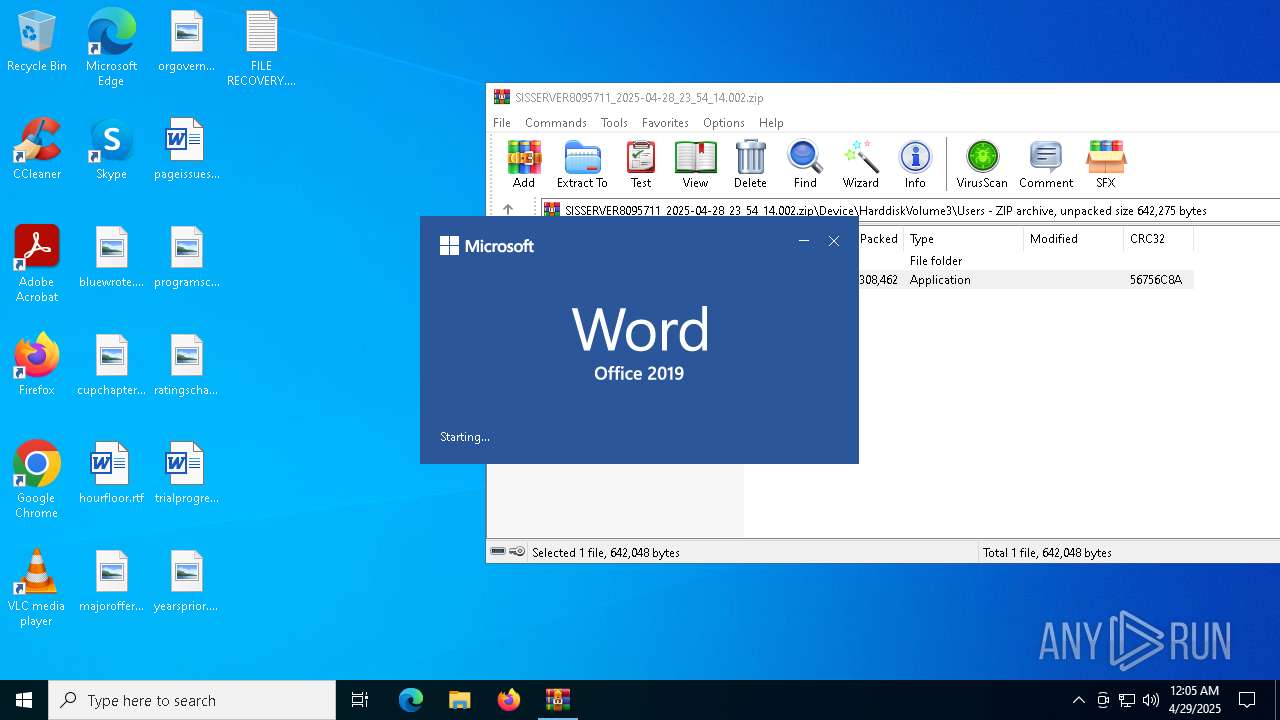Select Google Chrome desktop icon

[37, 480]
